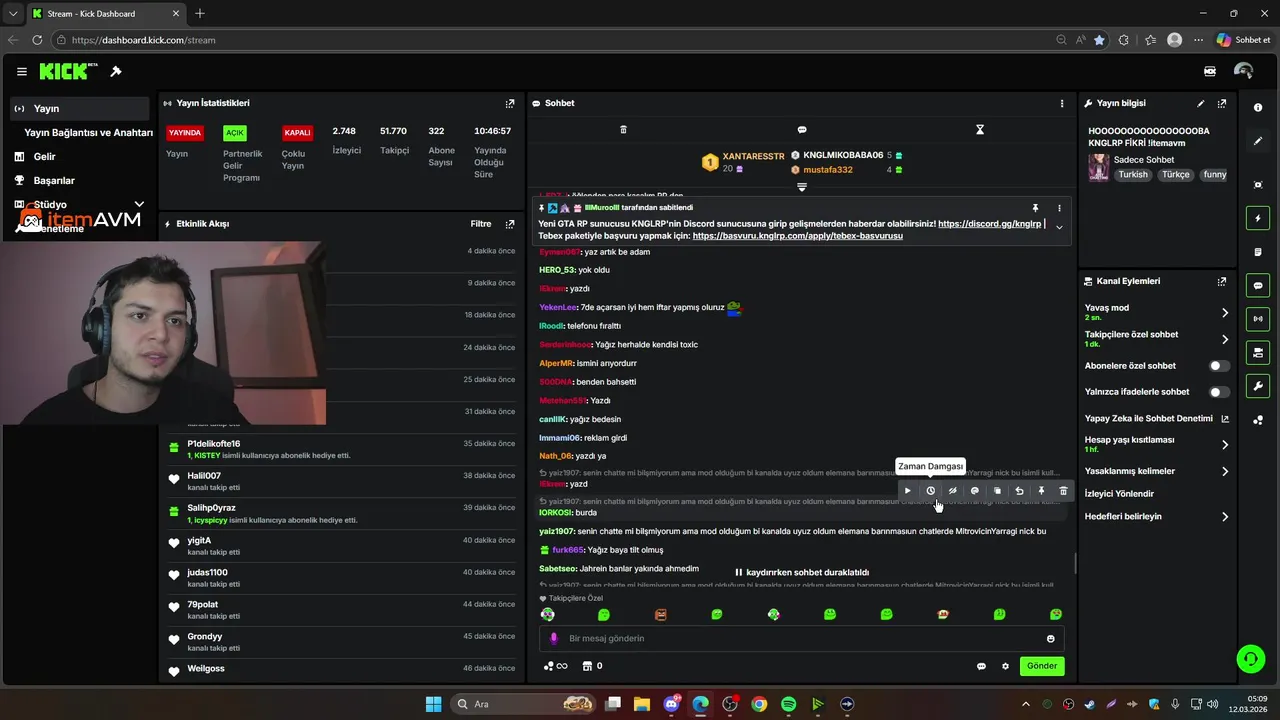The width and height of the screenshot is (1280, 720).
Task: Click the hourglass icon atop the chat
Action: 980,130
